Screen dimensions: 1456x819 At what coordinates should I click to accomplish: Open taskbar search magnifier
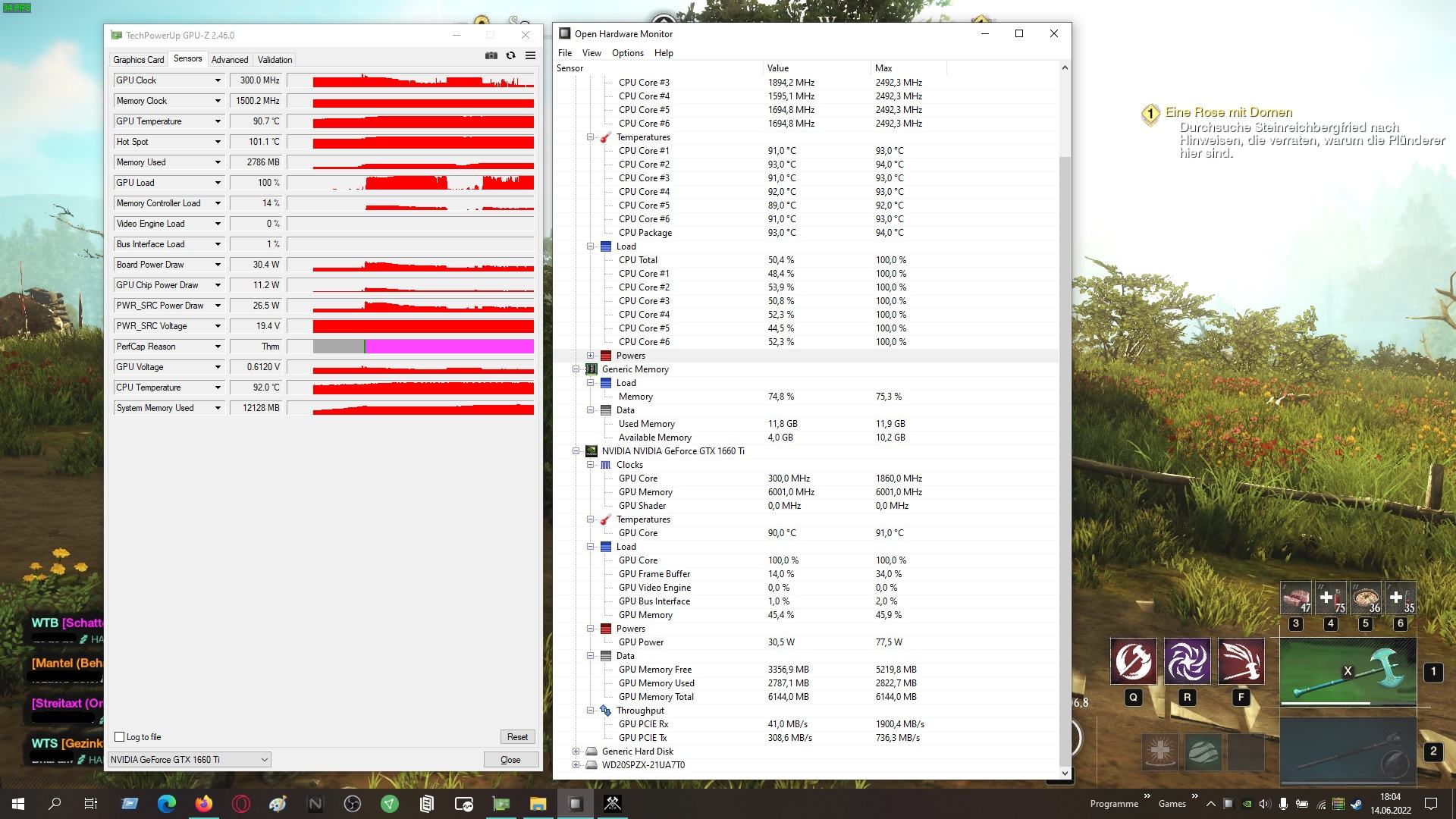[55, 804]
